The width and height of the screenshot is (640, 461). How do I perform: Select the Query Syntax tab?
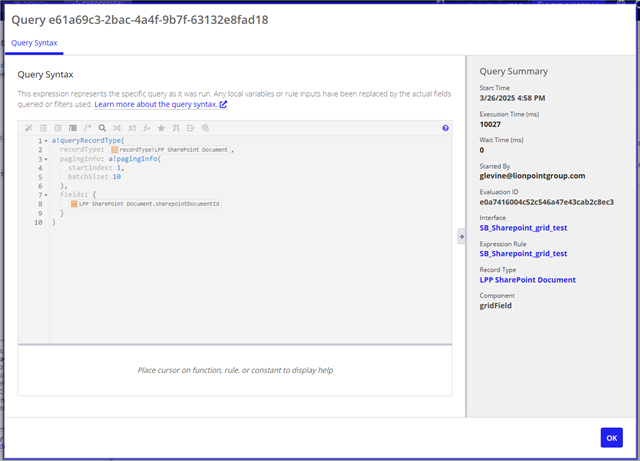tap(34, 44)
